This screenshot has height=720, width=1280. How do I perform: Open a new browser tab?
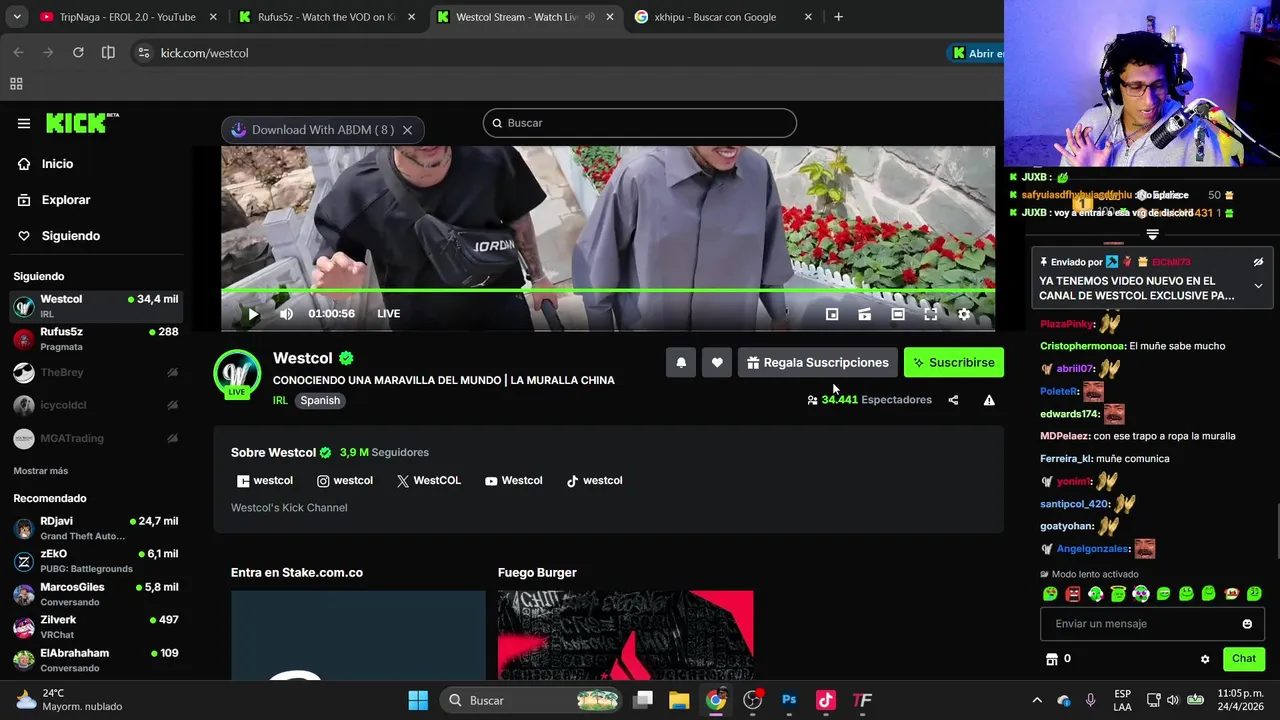(x=838, y=17)
